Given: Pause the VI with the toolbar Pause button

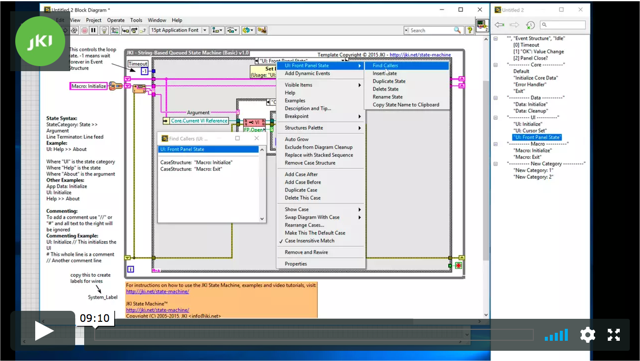Looking at the screenshot, I should (x=93, y=30).
